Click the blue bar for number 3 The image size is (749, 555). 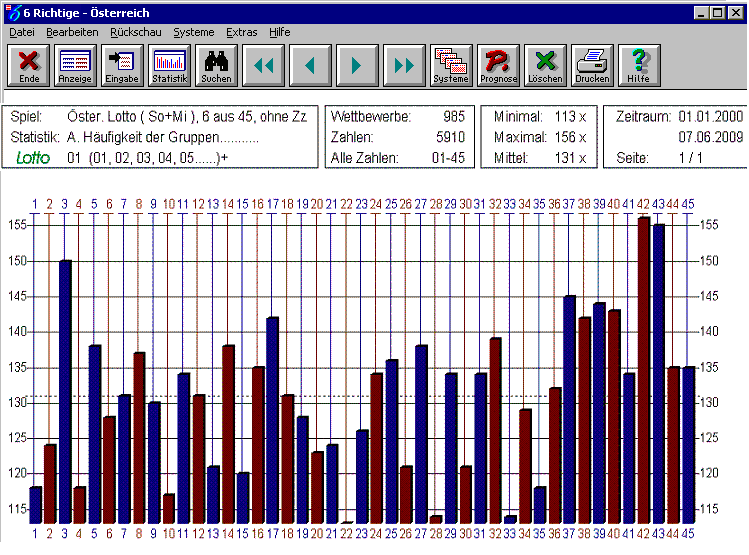65,390
